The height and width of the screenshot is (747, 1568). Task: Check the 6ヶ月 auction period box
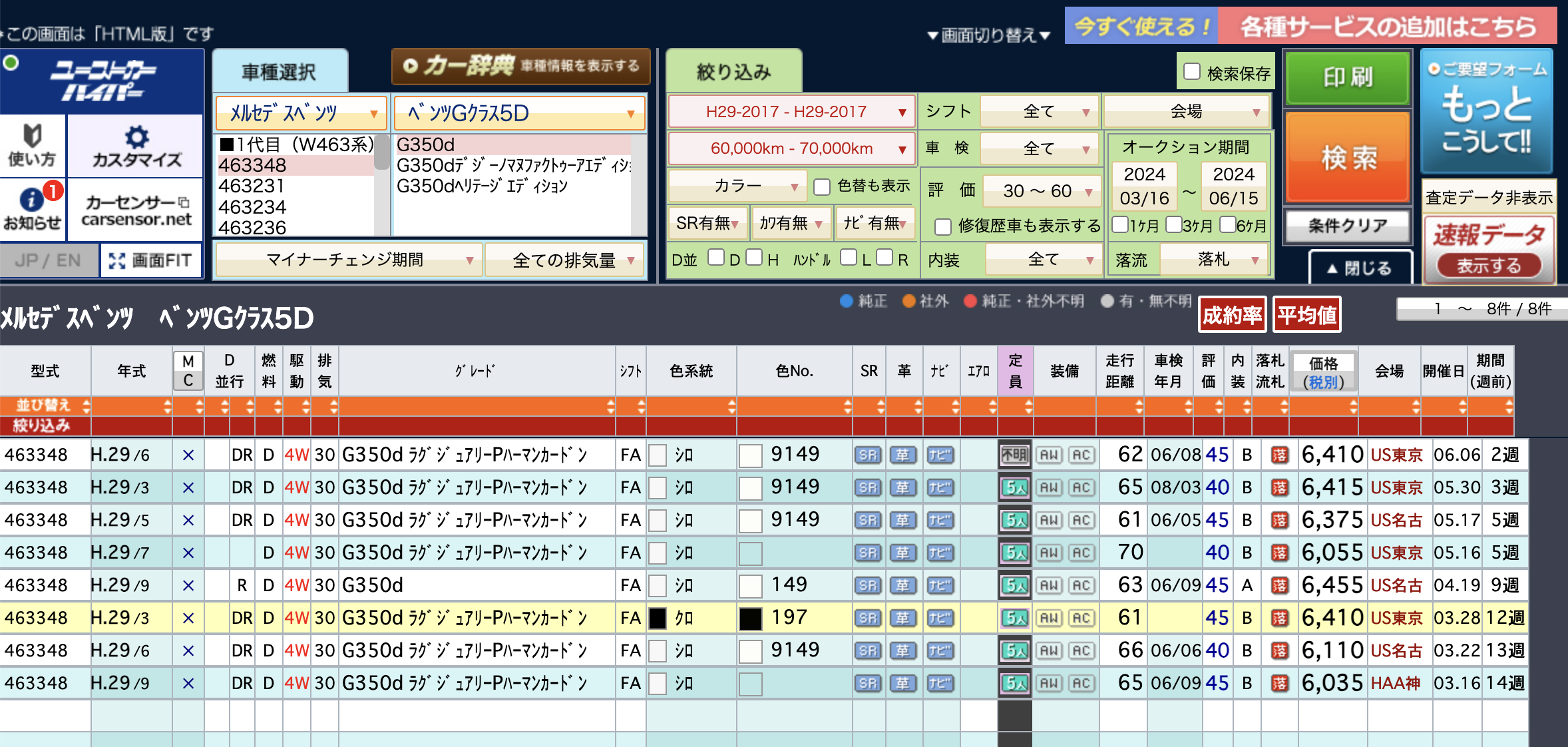1228,224
